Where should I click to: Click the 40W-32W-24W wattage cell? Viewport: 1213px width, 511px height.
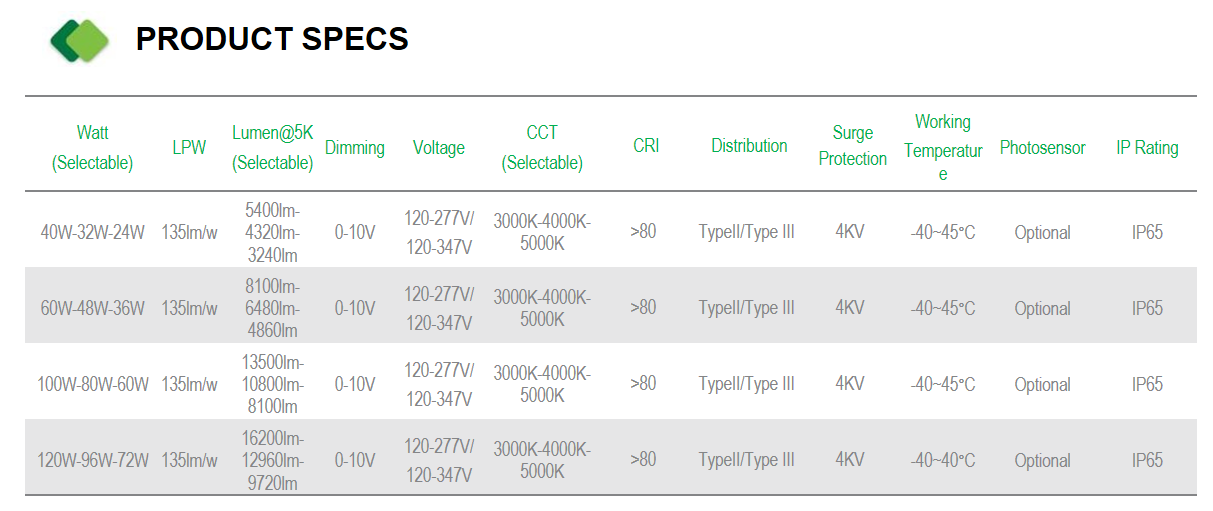coord(93,232)
